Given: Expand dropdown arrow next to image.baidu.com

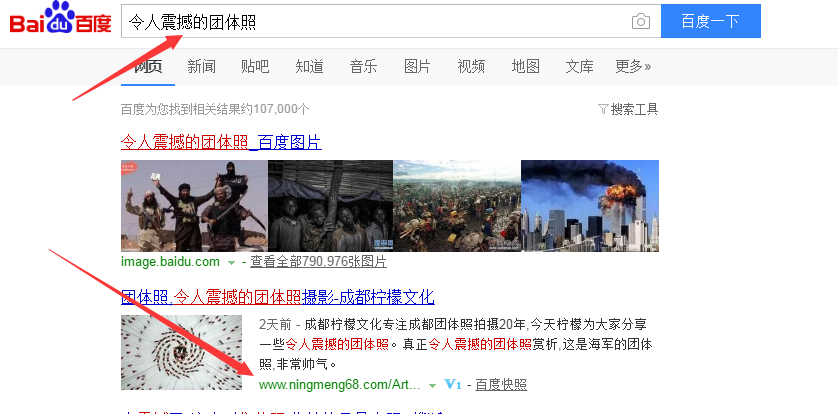Looking at the screenshot, I should tap(231, 263).
